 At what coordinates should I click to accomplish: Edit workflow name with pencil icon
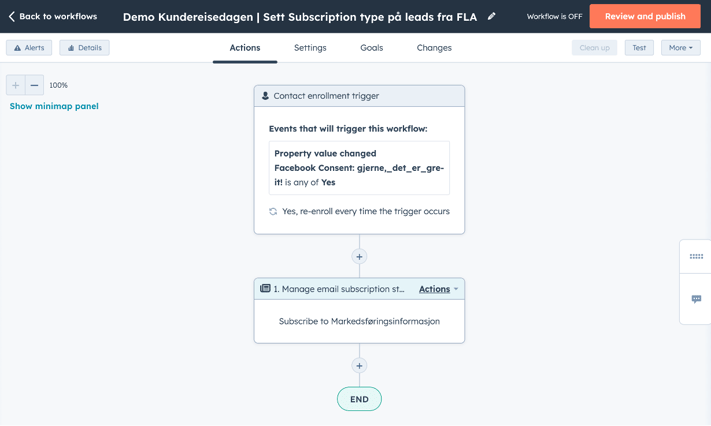[492, 16]
